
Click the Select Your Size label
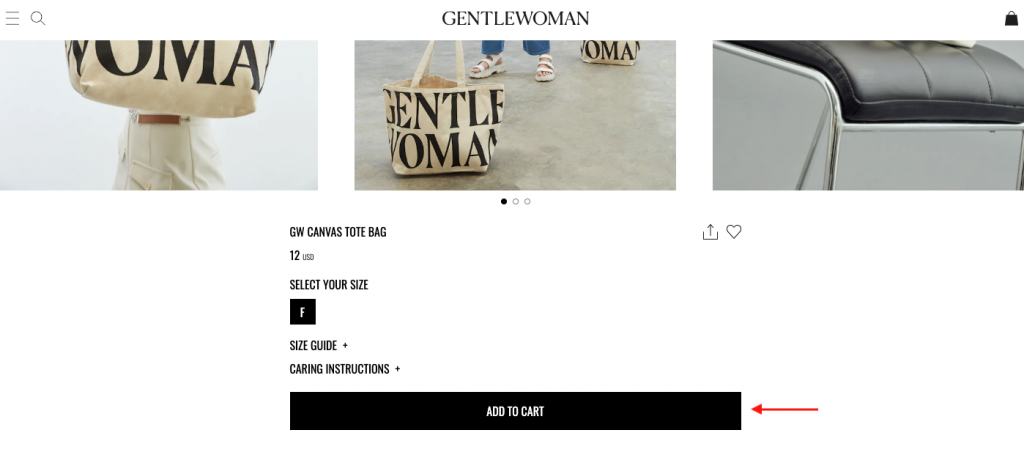click(329, 285)
